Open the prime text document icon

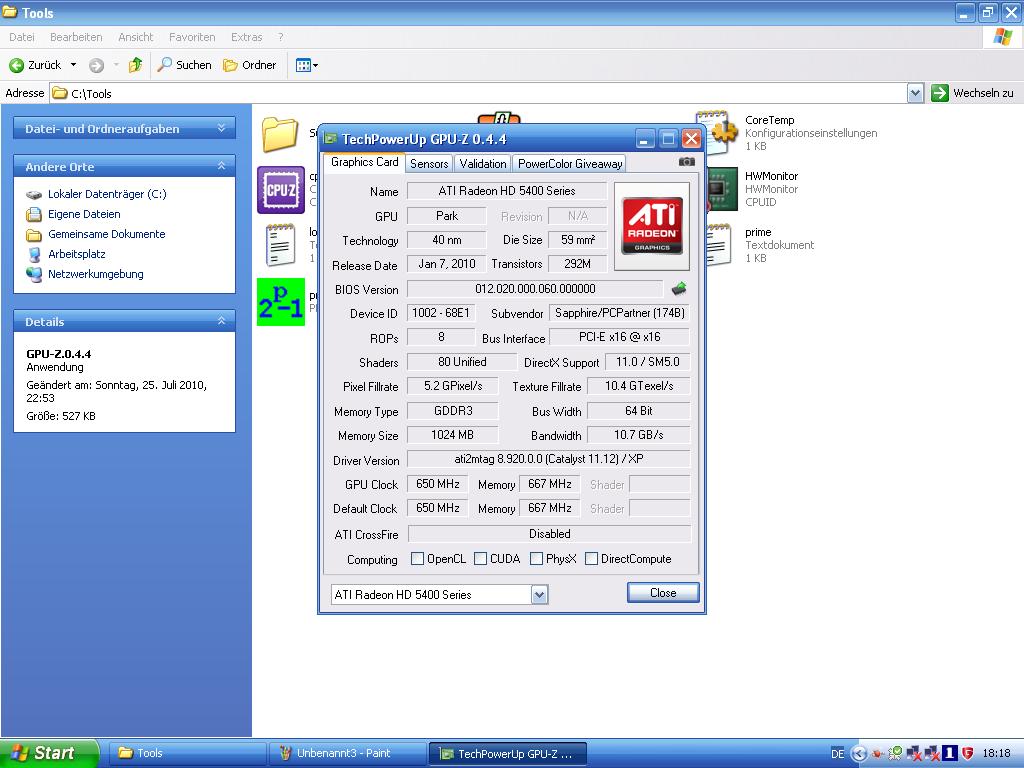[x=719, y=244]
